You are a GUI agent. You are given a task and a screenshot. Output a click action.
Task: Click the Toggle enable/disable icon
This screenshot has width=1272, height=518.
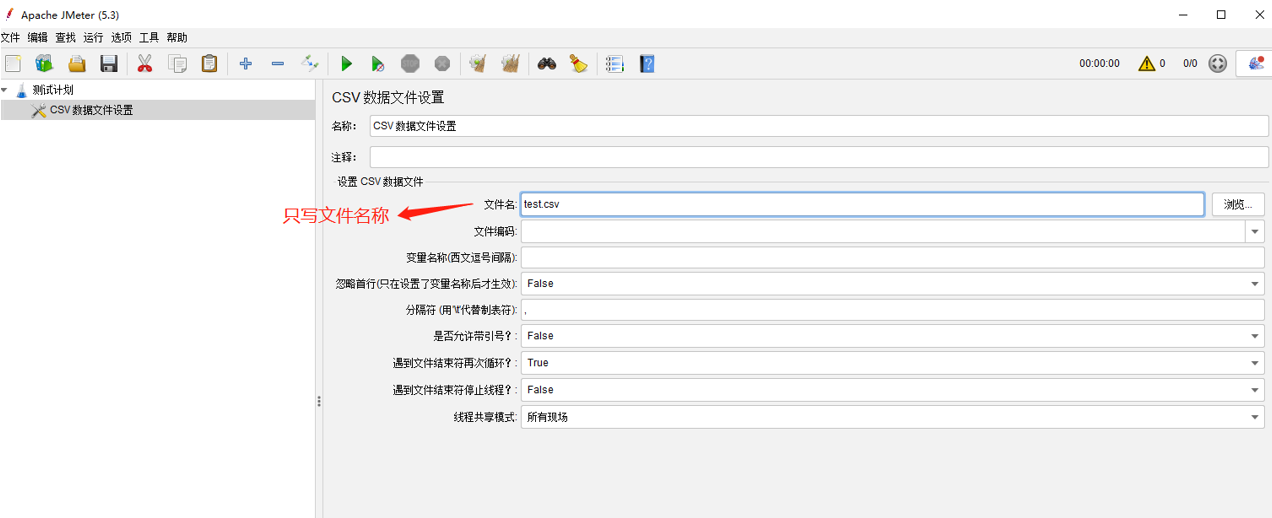[x=310, y=63]
